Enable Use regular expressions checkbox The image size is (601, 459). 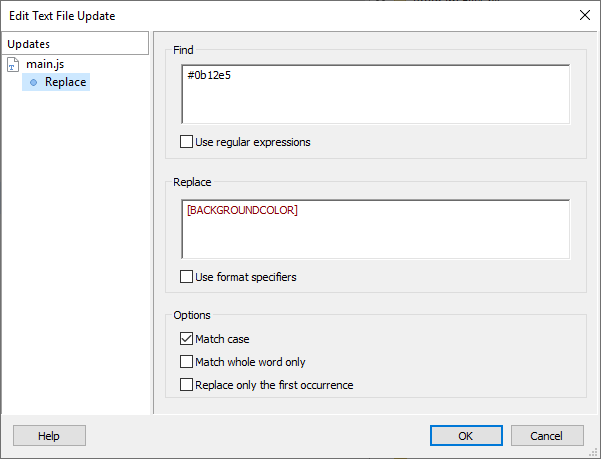pos(186,142)
